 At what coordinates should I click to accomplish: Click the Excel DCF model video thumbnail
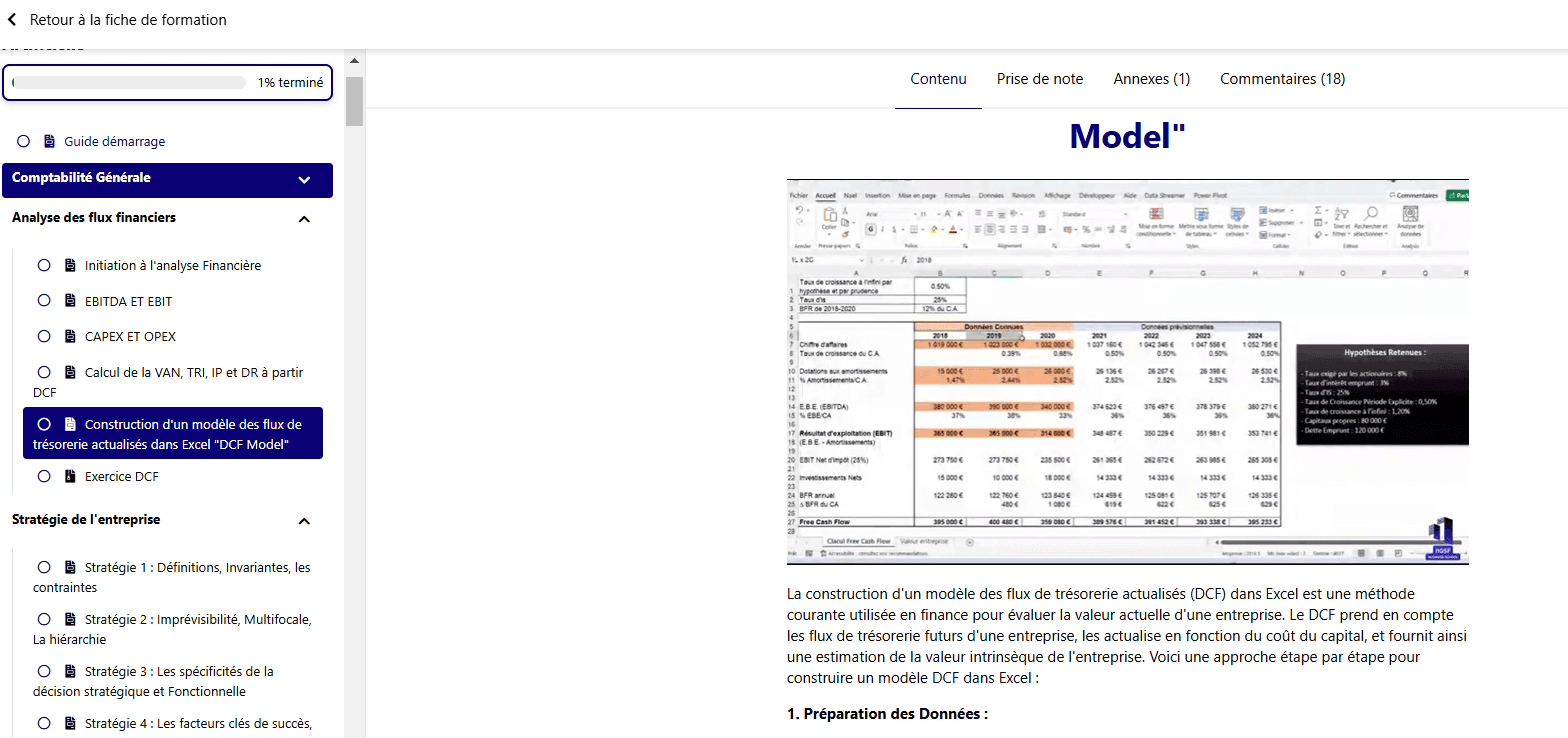(x=1128, y=372)
